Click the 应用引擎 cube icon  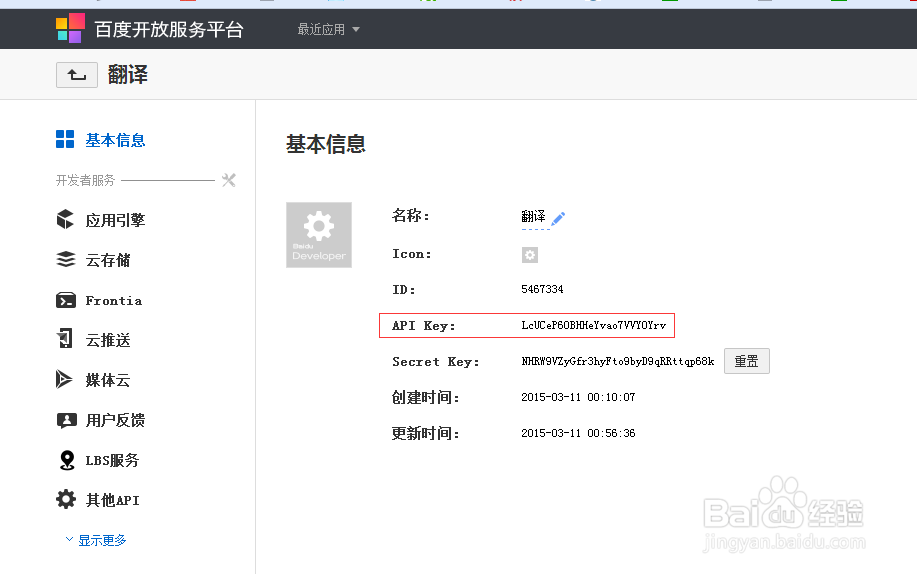pos(66,219)
